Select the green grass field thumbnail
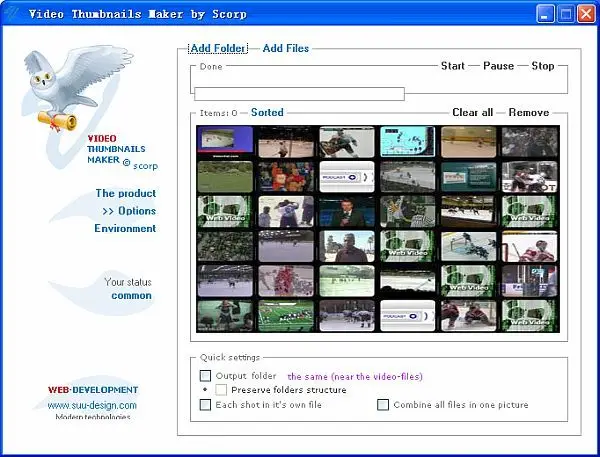Viewport: 600px width, 457px height. 225,176
